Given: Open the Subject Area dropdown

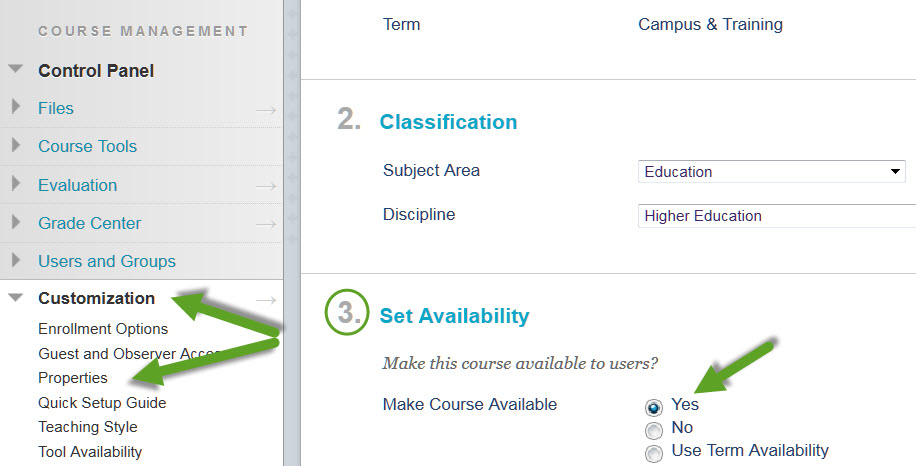Looking at the screenshot, I should click(x=772, y=172).
